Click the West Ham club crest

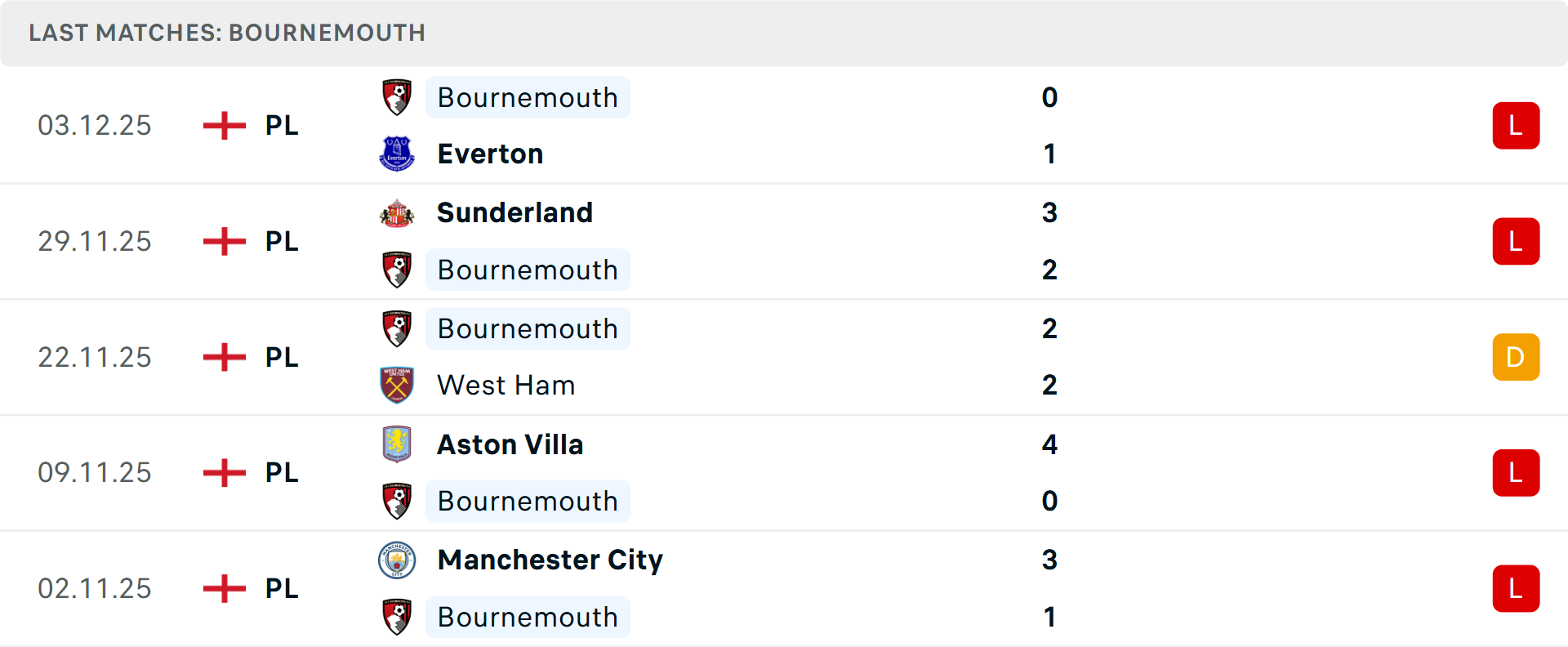pyautogui.click(x=397, y=385)
